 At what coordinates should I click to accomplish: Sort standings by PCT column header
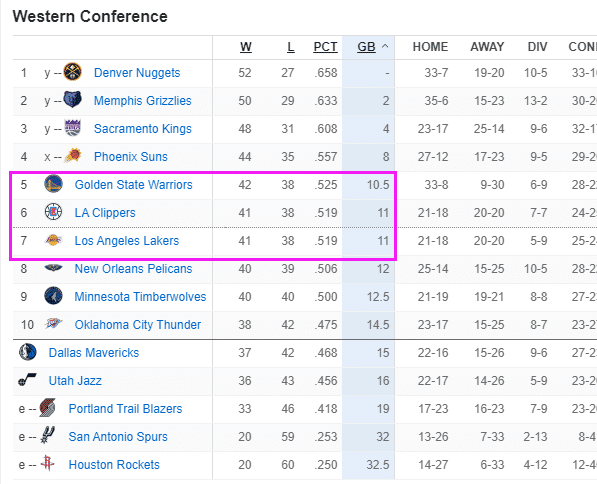point(325,47)
